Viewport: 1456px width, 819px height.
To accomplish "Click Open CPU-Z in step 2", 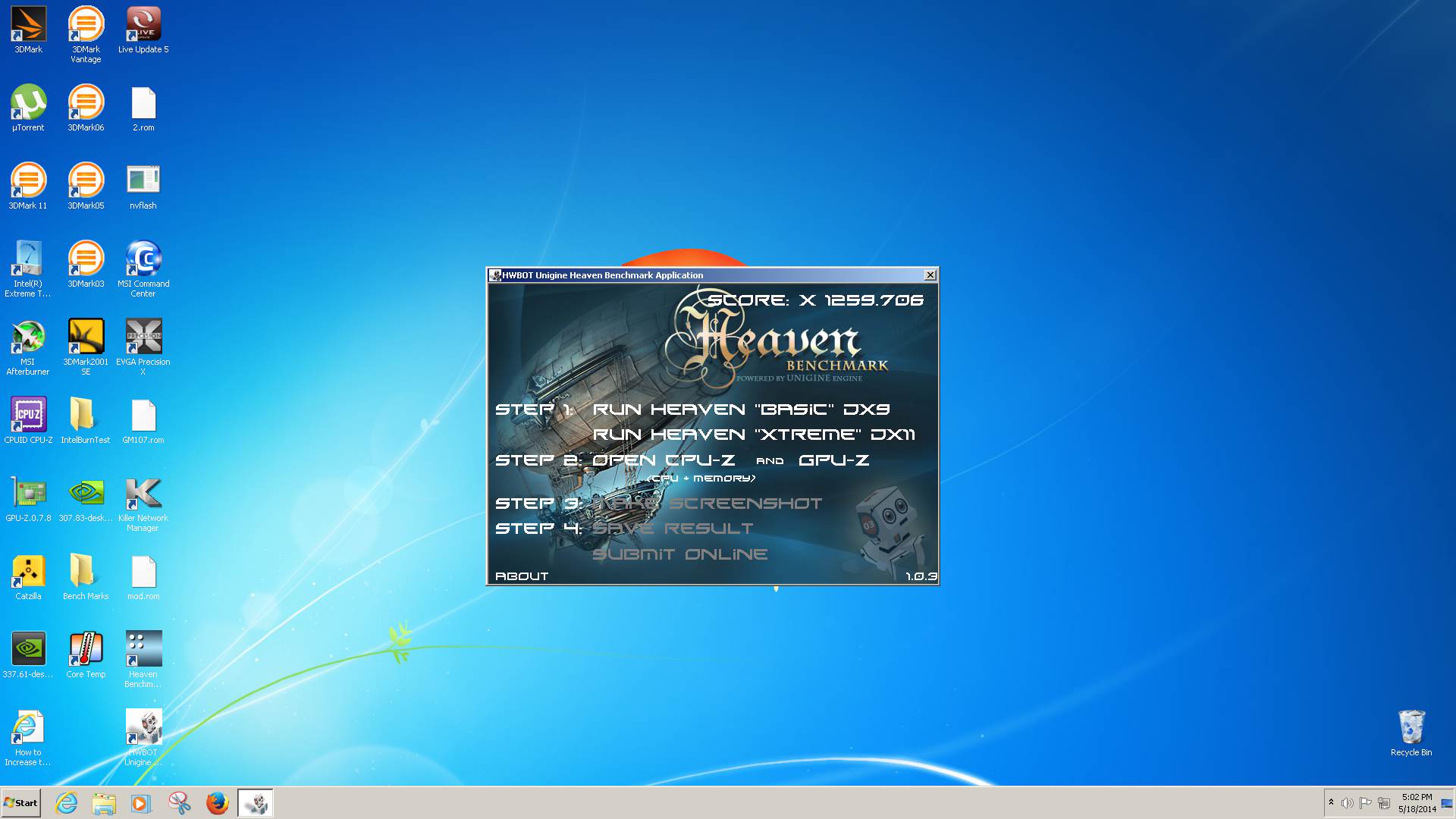I will tap(664, 460).
